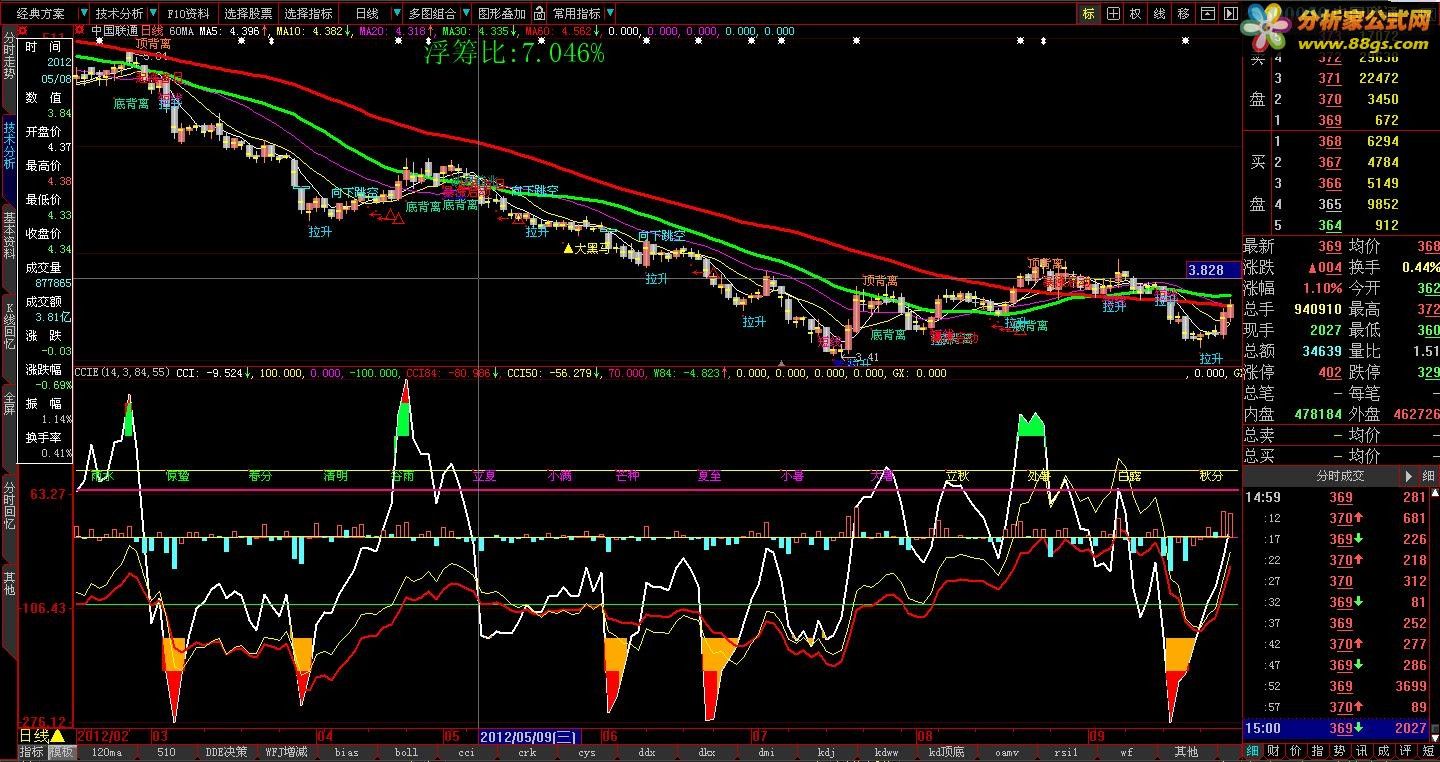1440x762 pixels.
Task: Click the yellow triangle 大黑马 signal marker
Action: coord(569,247)
